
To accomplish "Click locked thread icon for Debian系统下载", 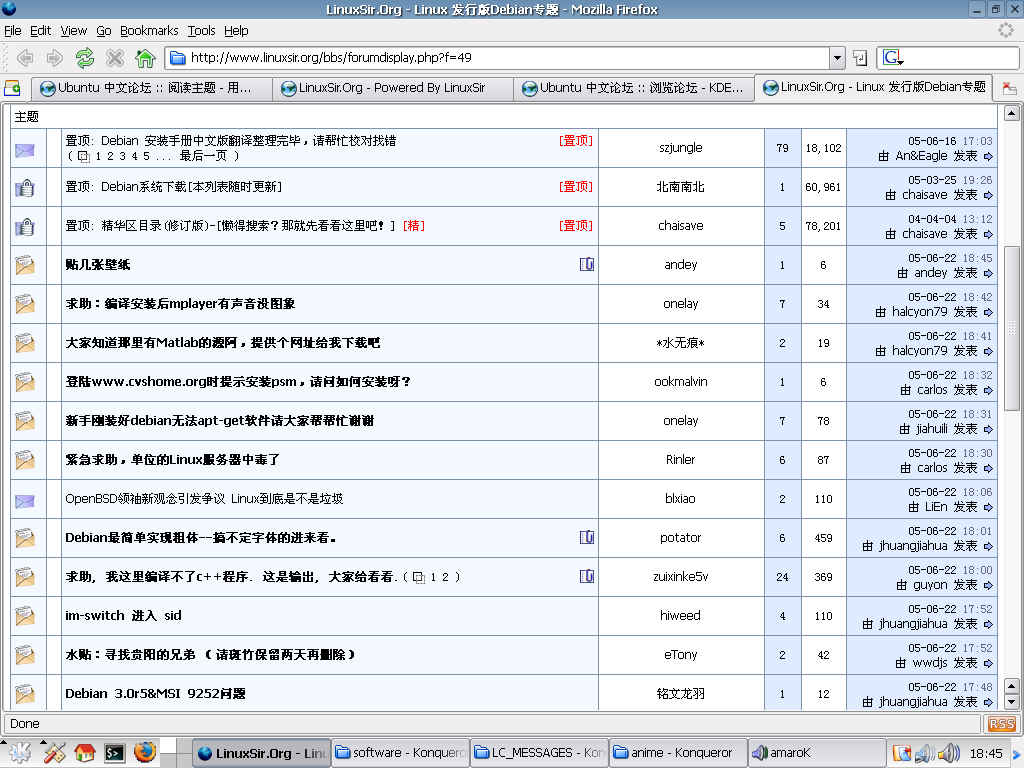I will click(25, 188).
